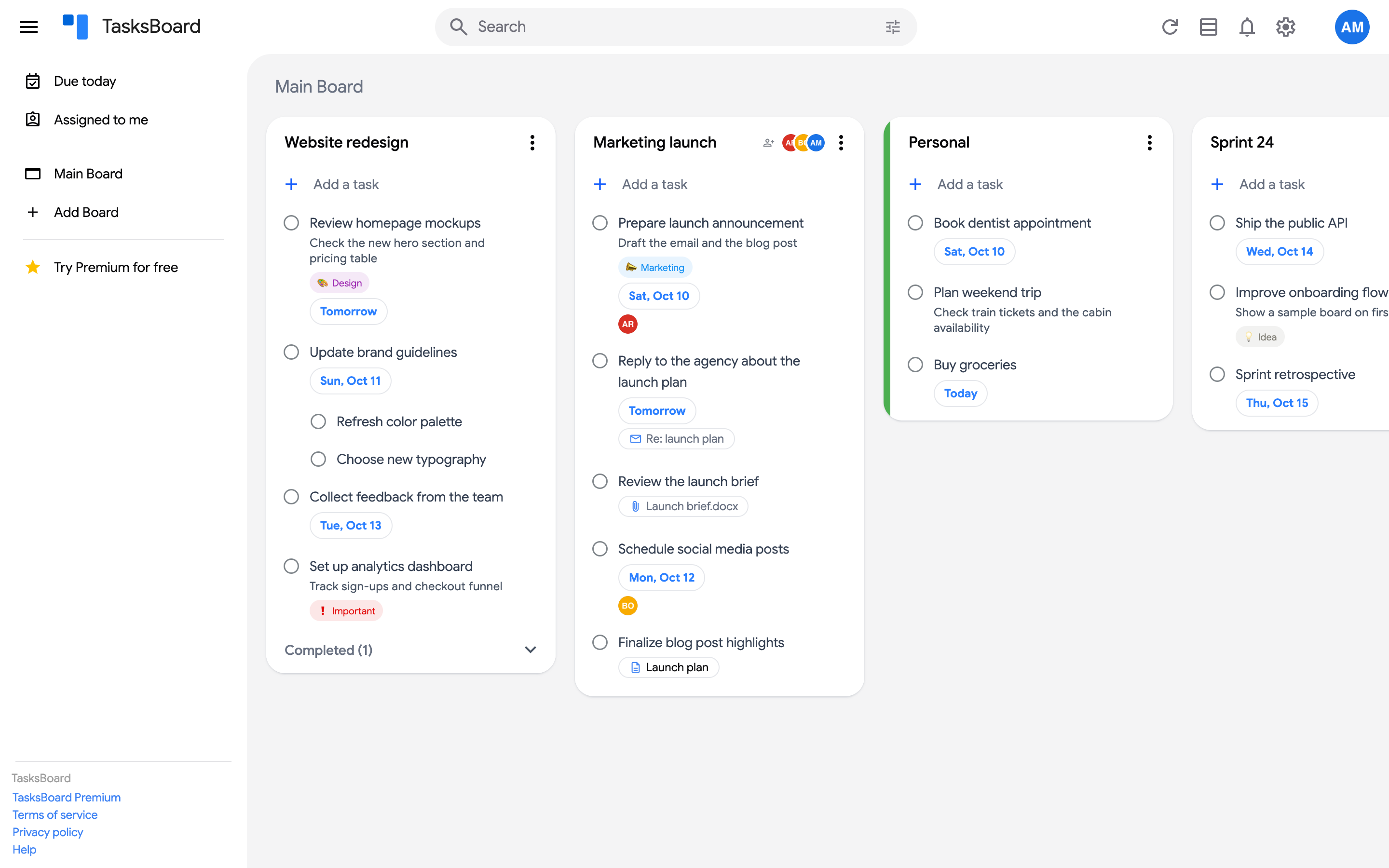Click the TasksBoard logo icon
1389x868 pixels.
(x=75, y=27)
